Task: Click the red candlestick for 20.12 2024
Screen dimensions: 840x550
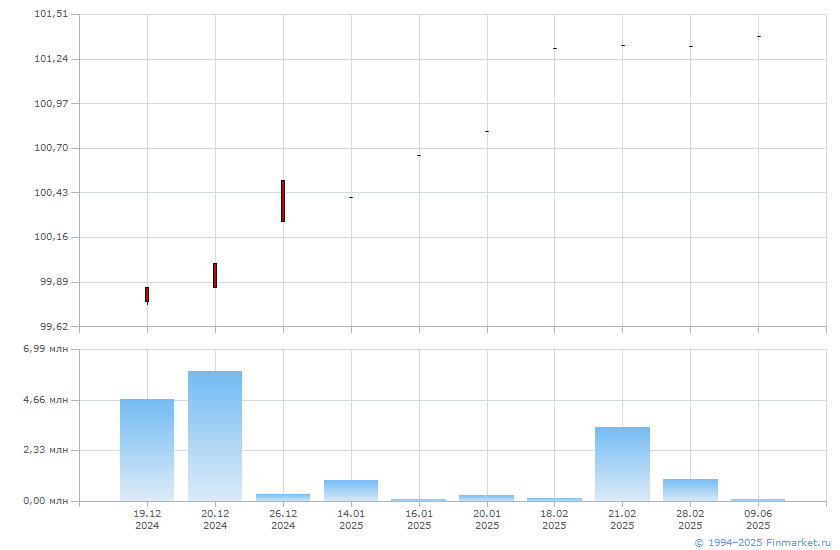Action: 215,275
